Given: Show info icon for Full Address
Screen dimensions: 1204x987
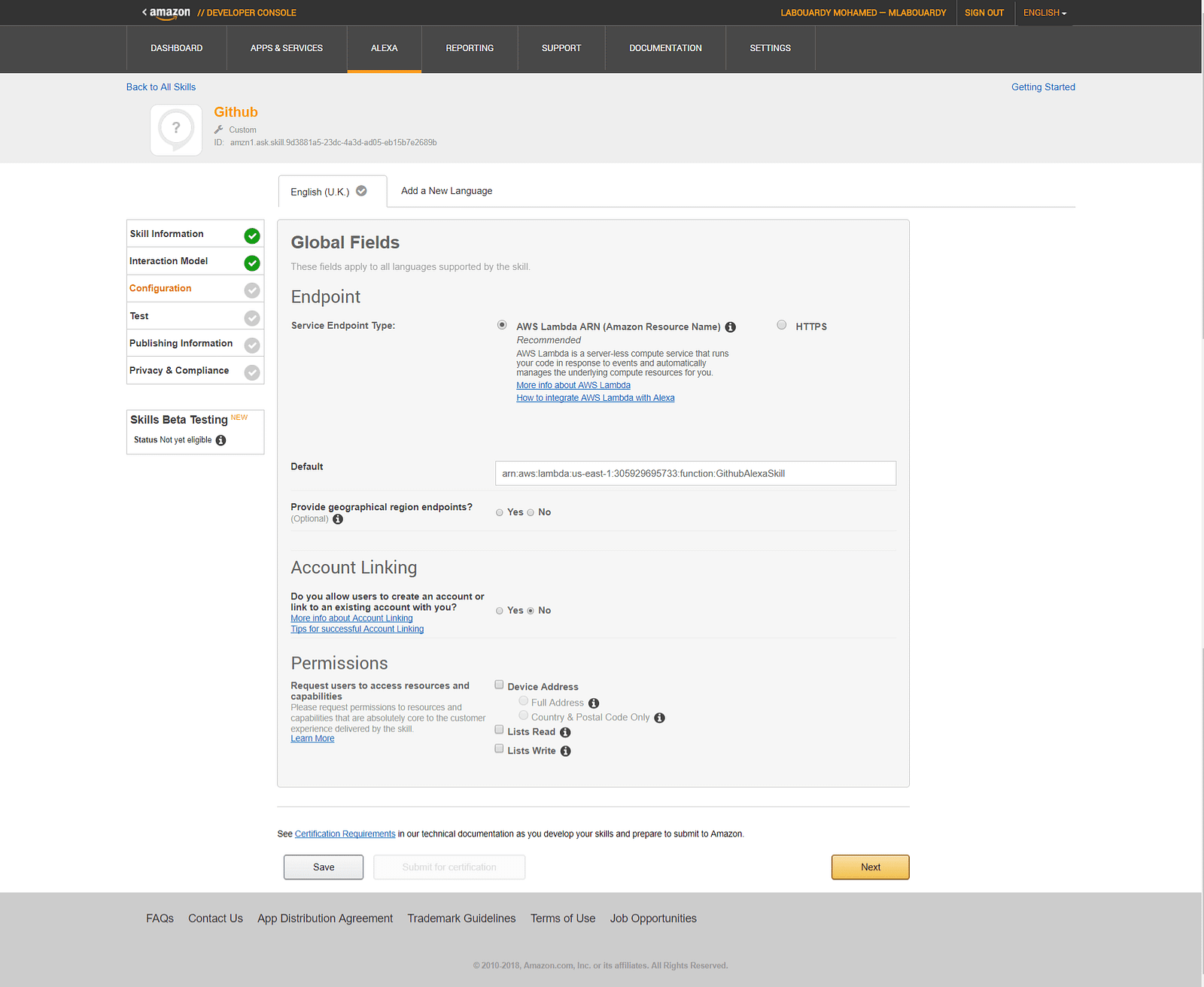Looking at the screenshot, I should pos(594,703).
